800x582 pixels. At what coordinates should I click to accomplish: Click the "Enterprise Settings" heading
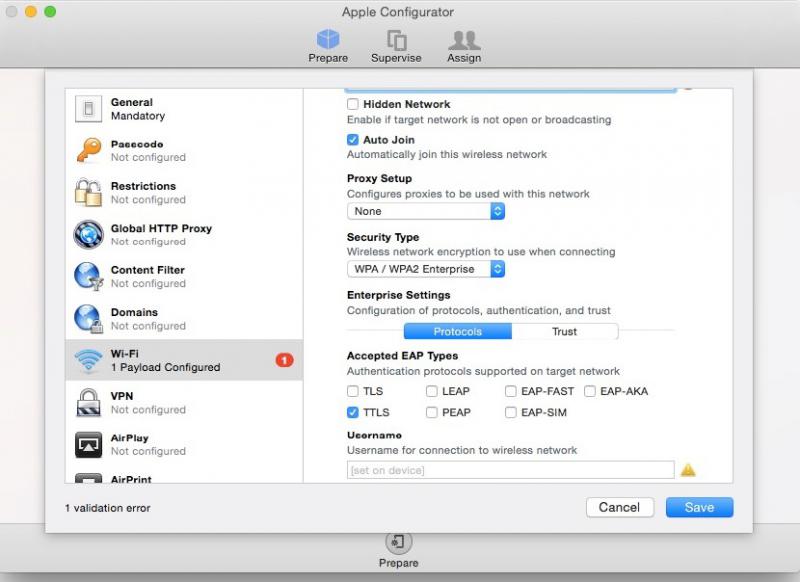(398, 295)
